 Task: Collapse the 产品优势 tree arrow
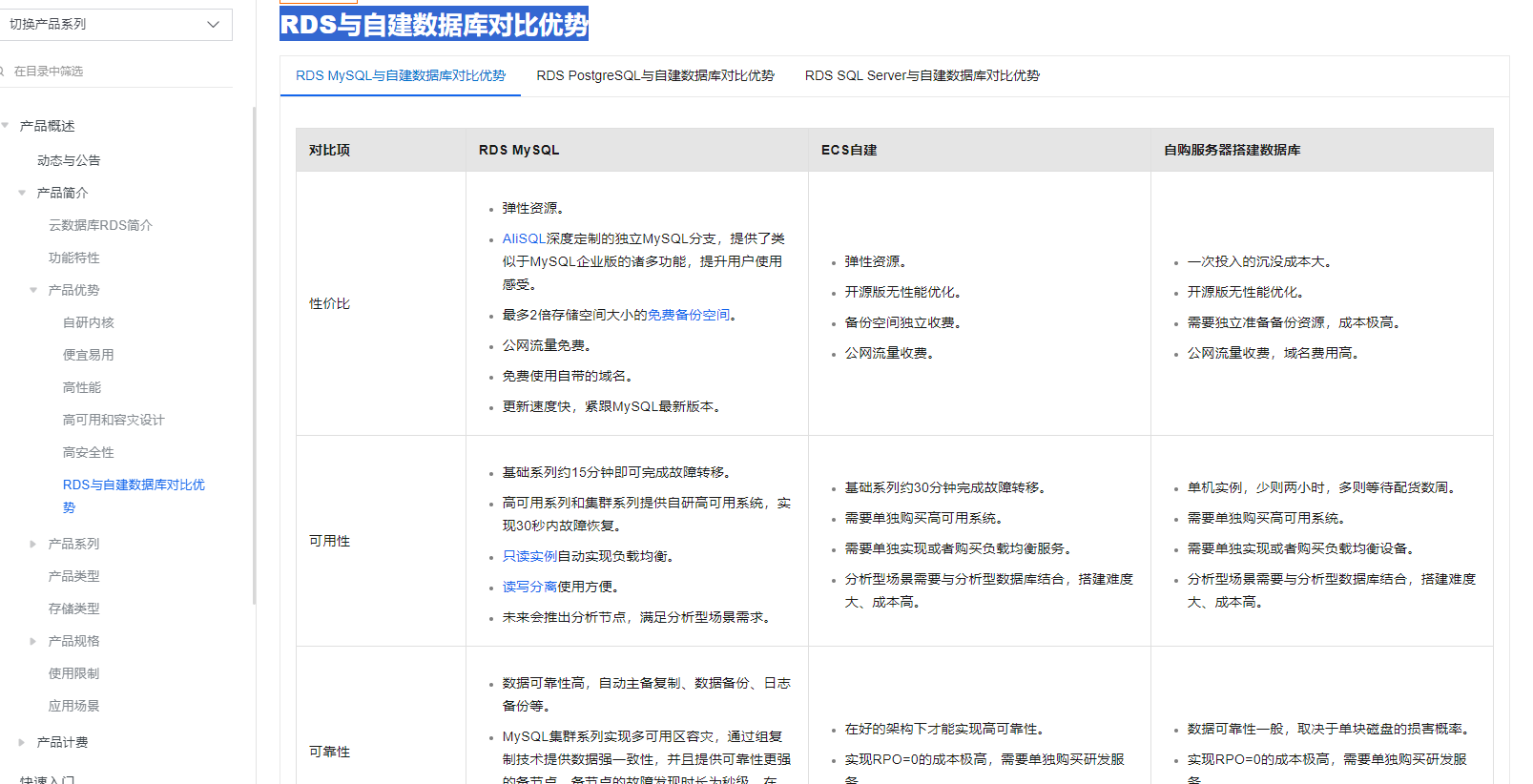point(33,290)
